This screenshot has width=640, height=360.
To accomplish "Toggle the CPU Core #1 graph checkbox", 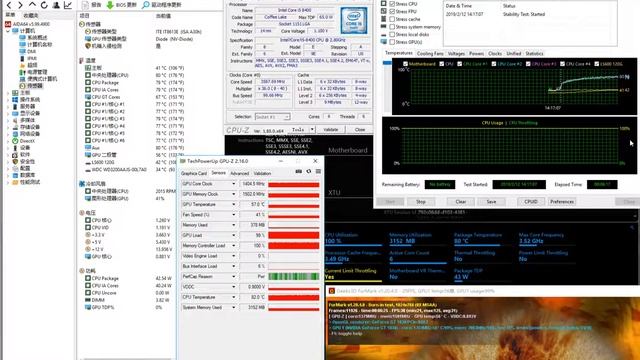I will pos(460,64).
